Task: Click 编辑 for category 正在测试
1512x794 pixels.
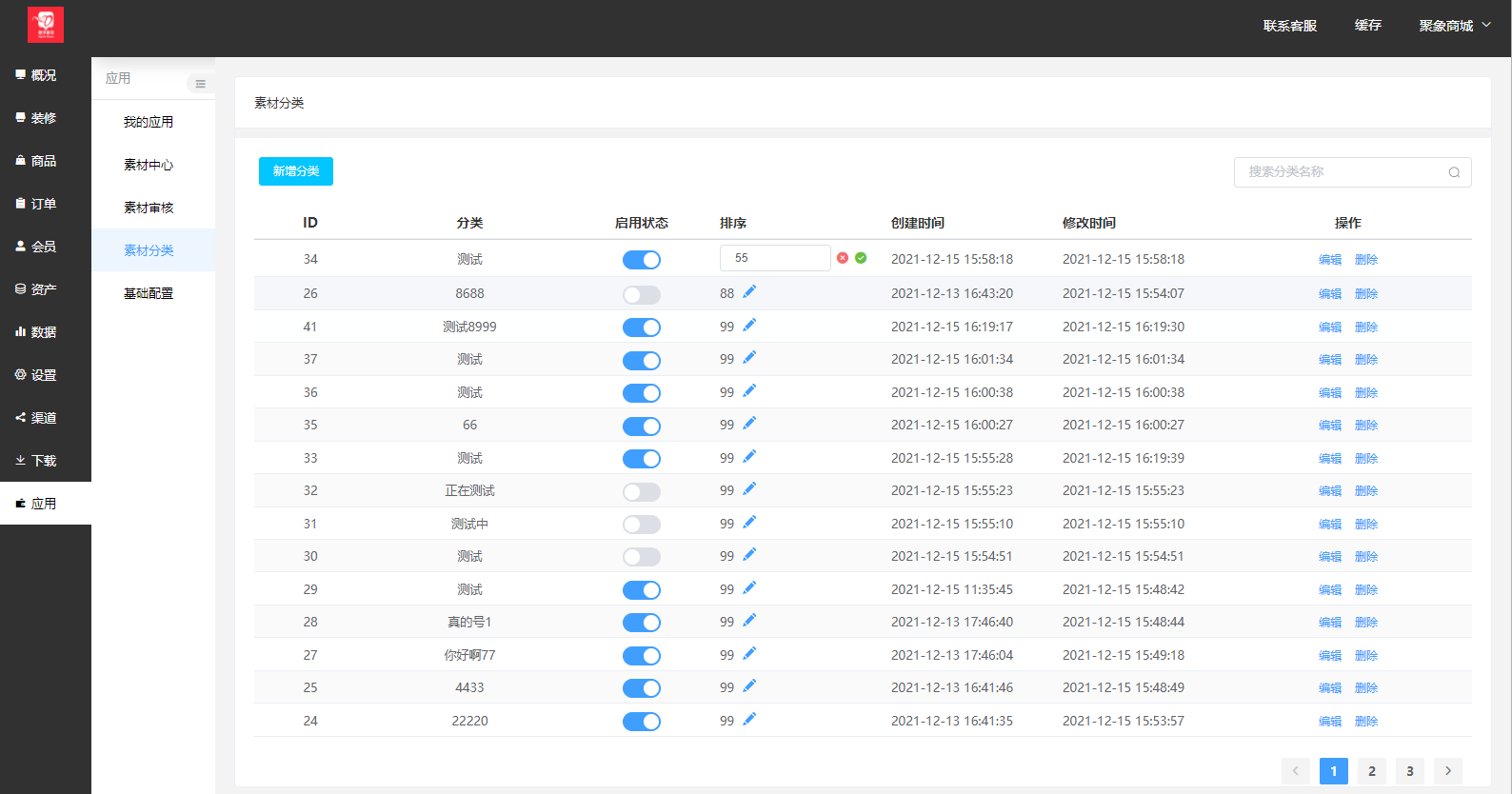Action: [1330, 491]
